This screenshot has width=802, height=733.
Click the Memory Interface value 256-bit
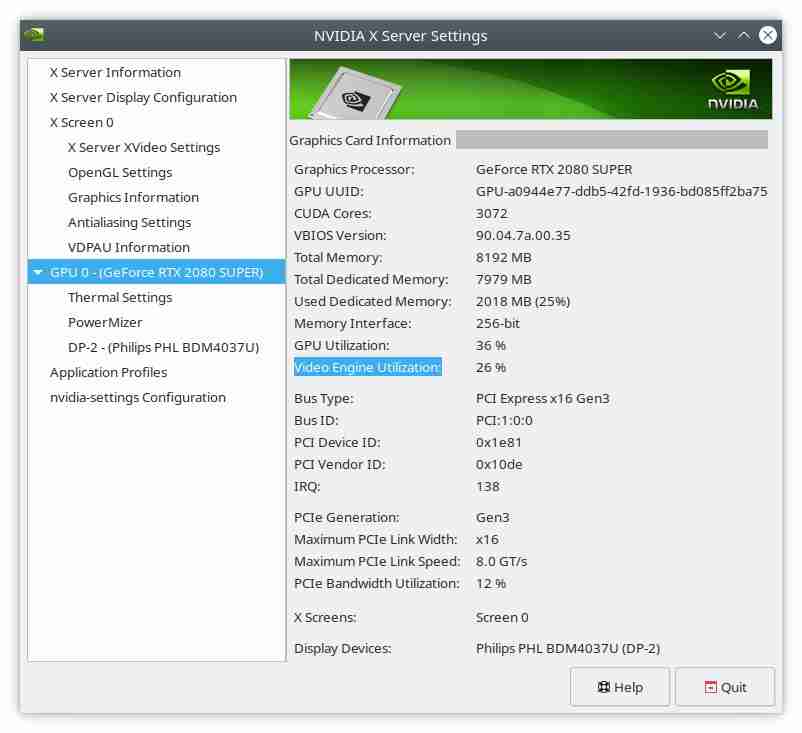pyautogui.click(x=498, y=324)
